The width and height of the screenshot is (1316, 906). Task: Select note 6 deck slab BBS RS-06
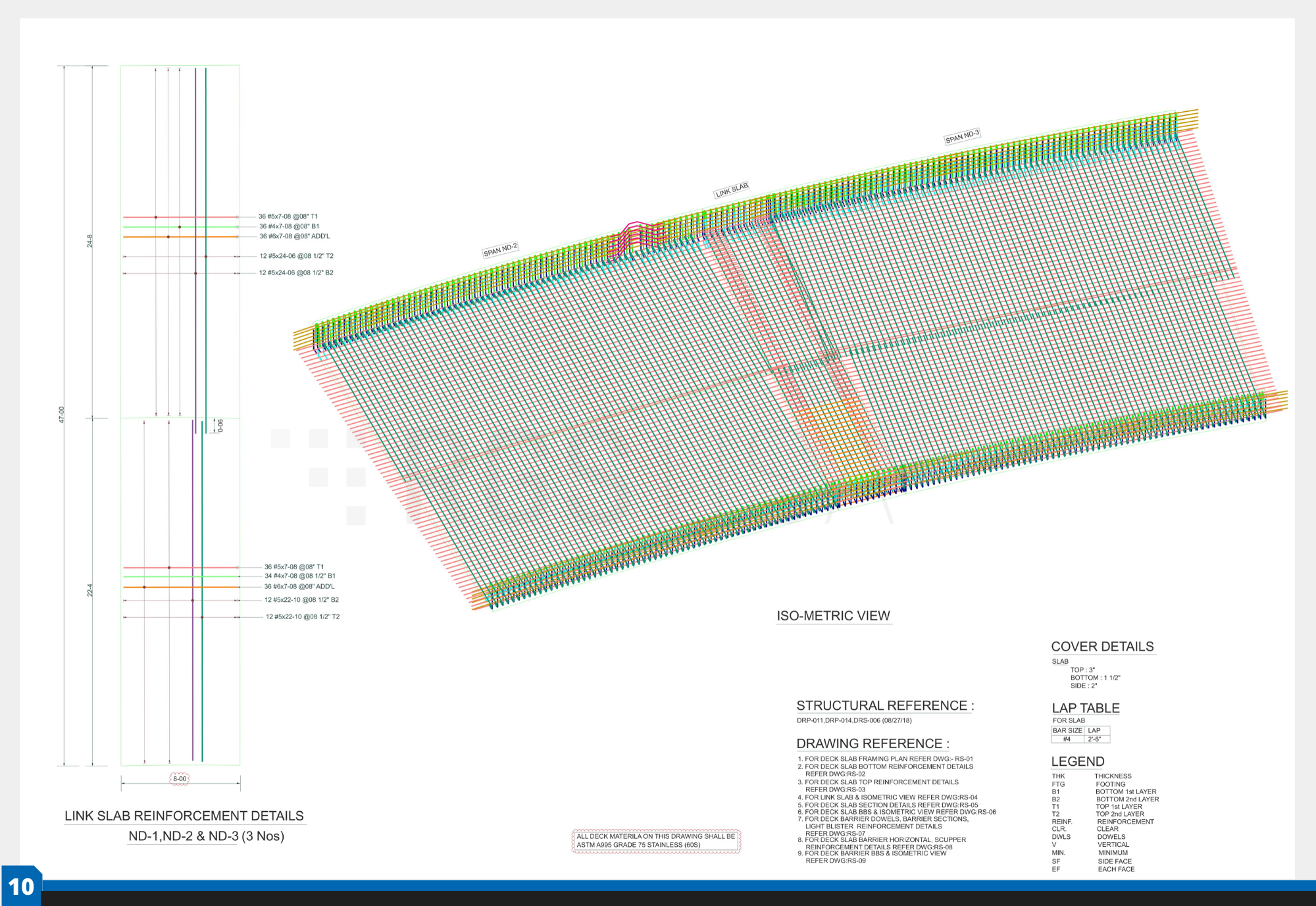(x=897, y=812)
